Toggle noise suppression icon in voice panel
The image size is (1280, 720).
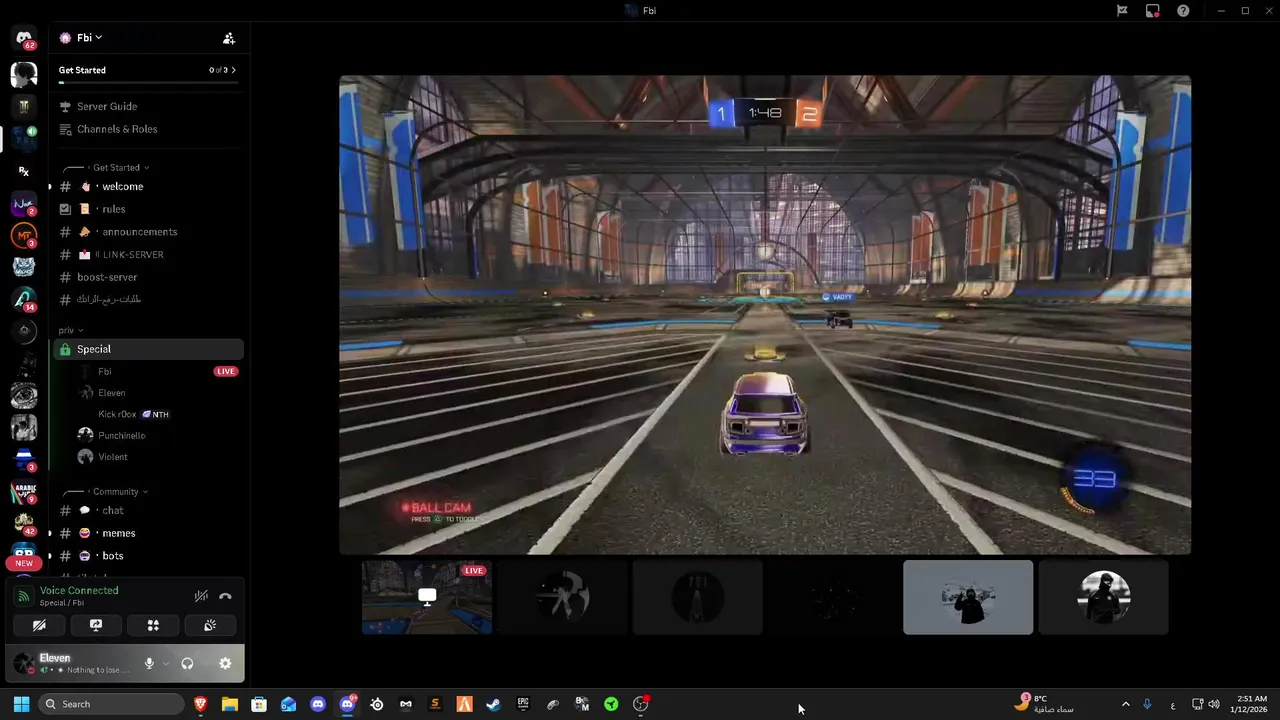click(201, 596)
